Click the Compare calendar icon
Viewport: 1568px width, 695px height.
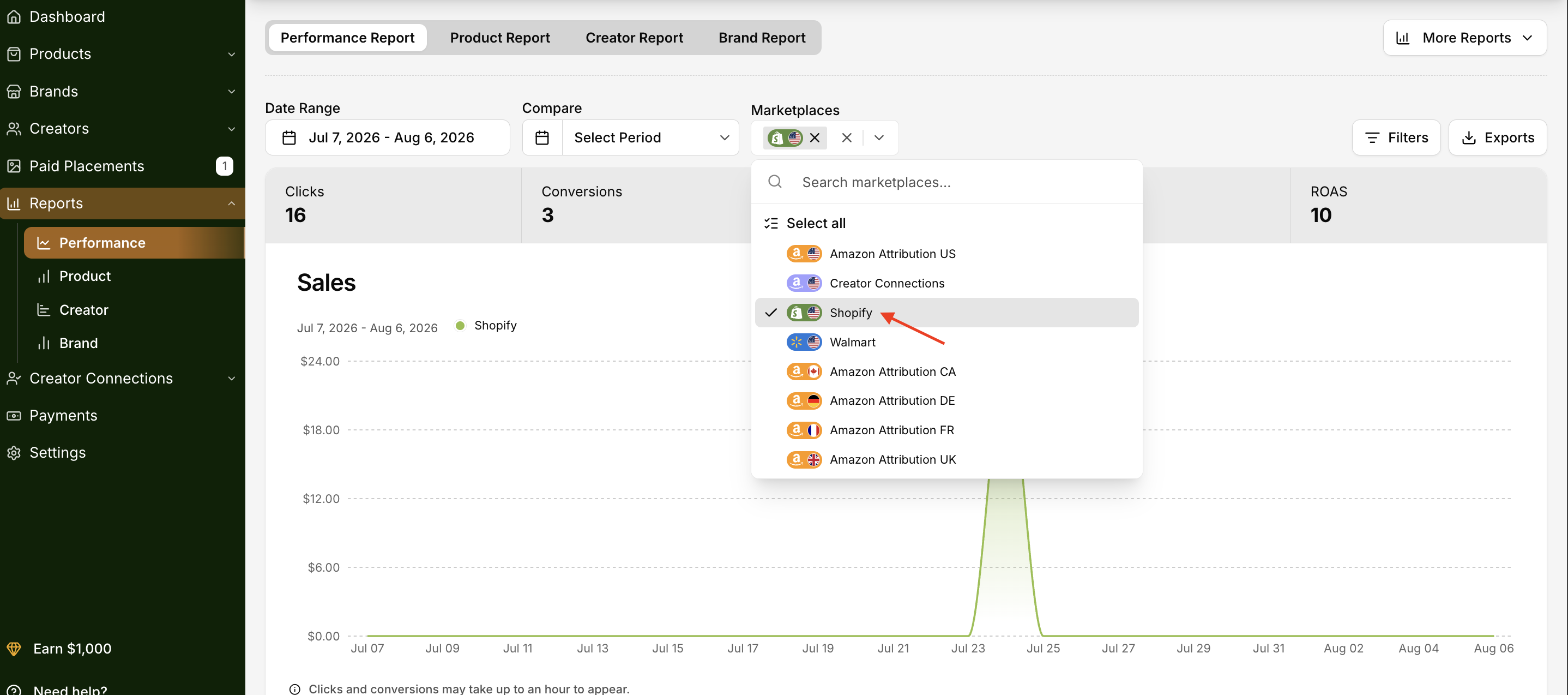click(542, 137)
